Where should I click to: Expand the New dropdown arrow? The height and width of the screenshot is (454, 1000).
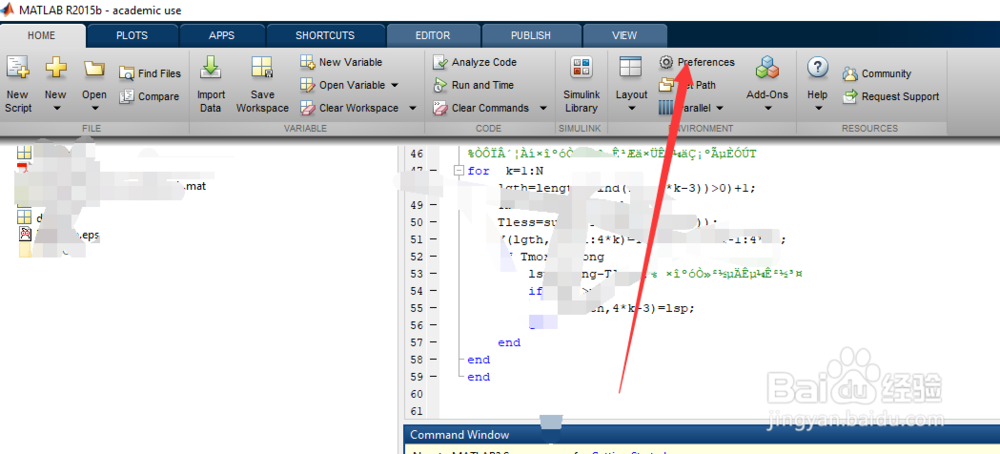56,108
